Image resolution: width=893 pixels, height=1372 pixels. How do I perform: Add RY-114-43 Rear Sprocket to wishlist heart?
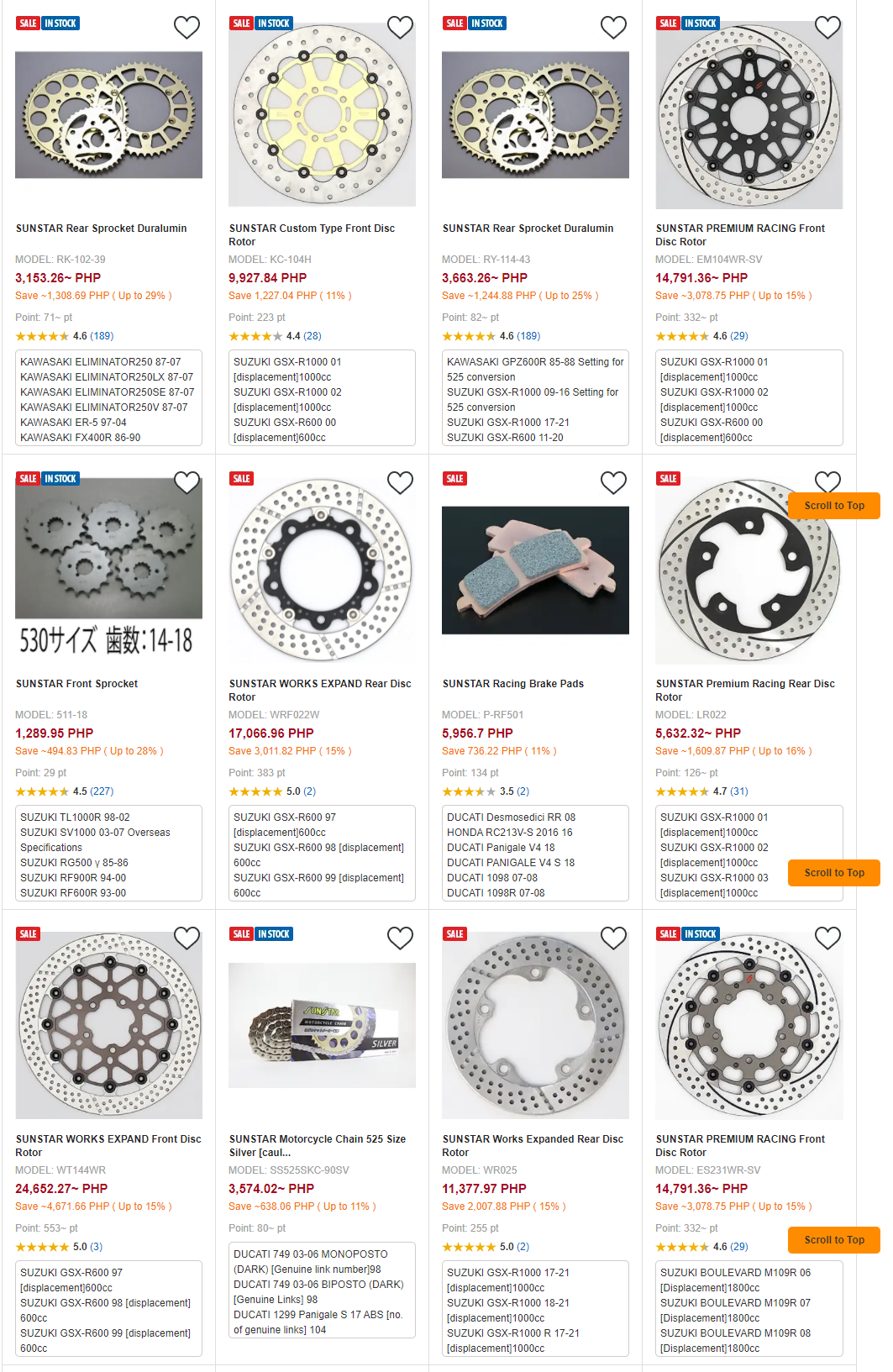pos(613,28)
